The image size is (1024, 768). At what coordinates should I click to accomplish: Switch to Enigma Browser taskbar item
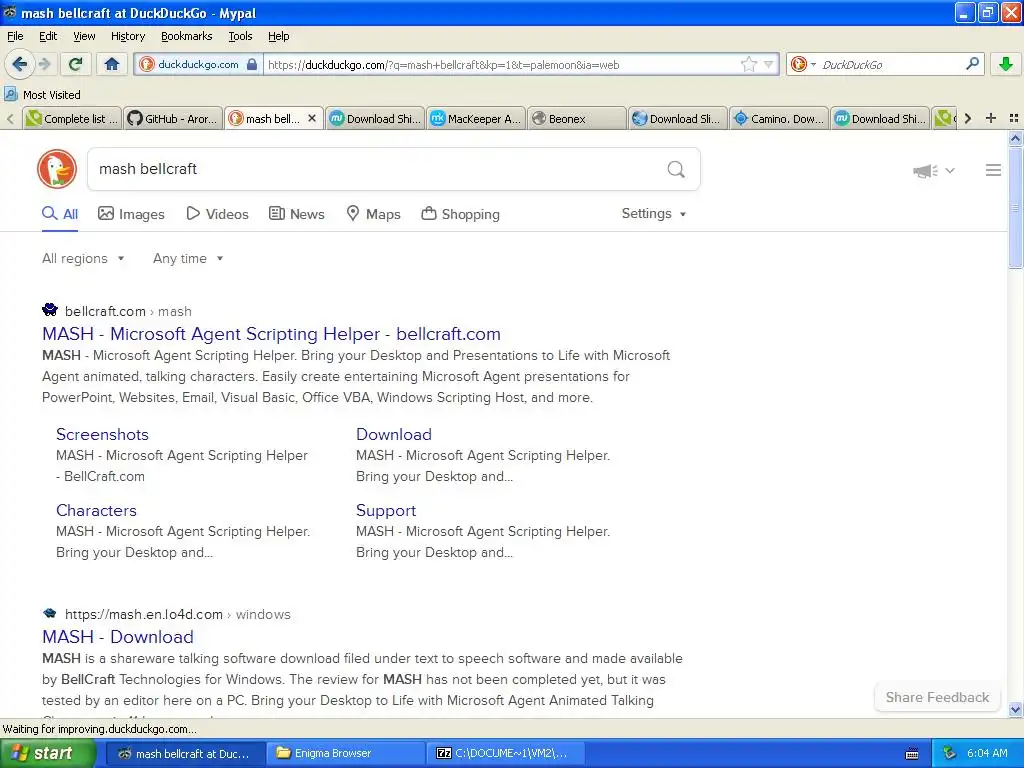coord(347,753)
